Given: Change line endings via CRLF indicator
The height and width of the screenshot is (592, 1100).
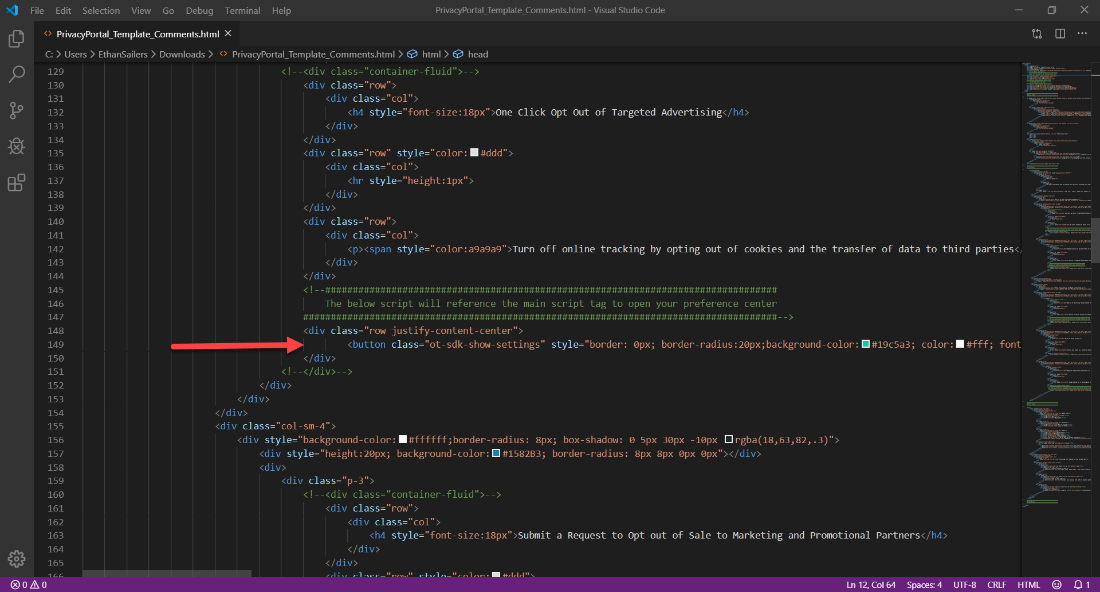Looking at the screenshot, I should click(996, 584).
